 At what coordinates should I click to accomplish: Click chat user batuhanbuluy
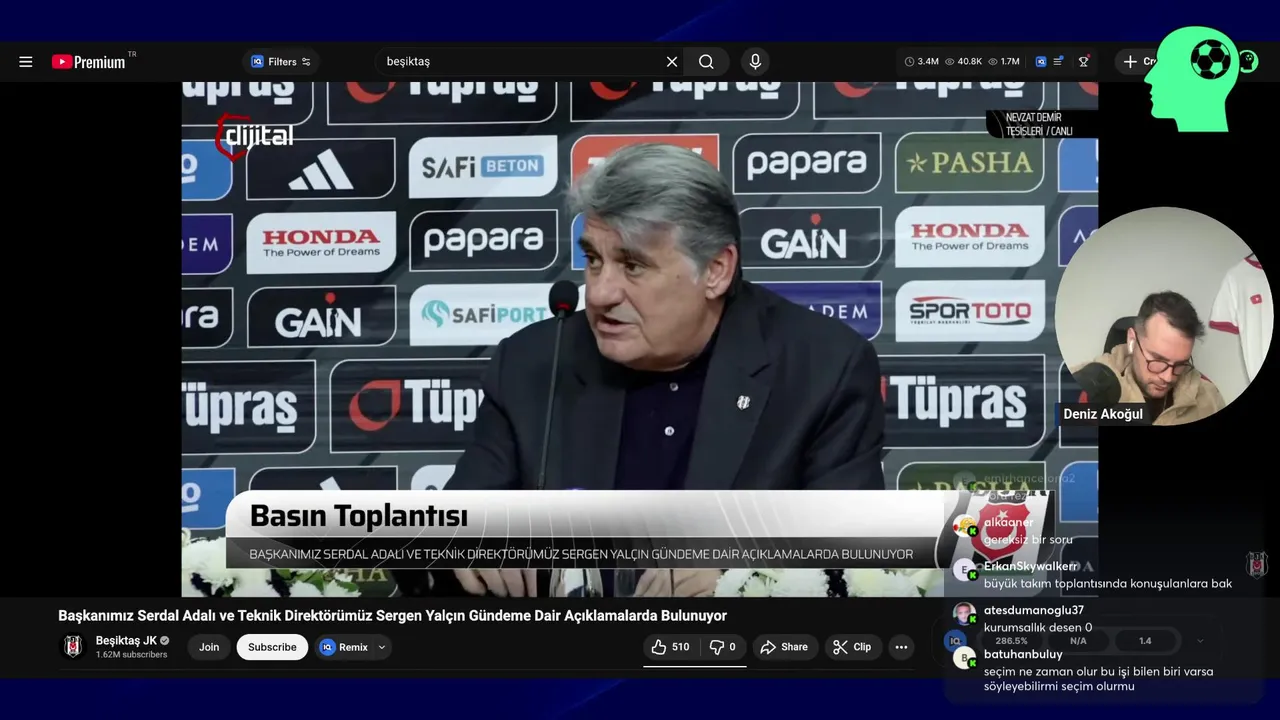[1023, 655]
